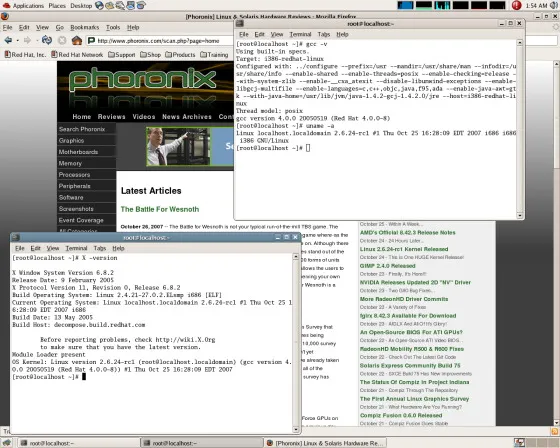Open the green memory monitor graph
Viewport: 560px width, 448px height.
(x=424, y=5)
